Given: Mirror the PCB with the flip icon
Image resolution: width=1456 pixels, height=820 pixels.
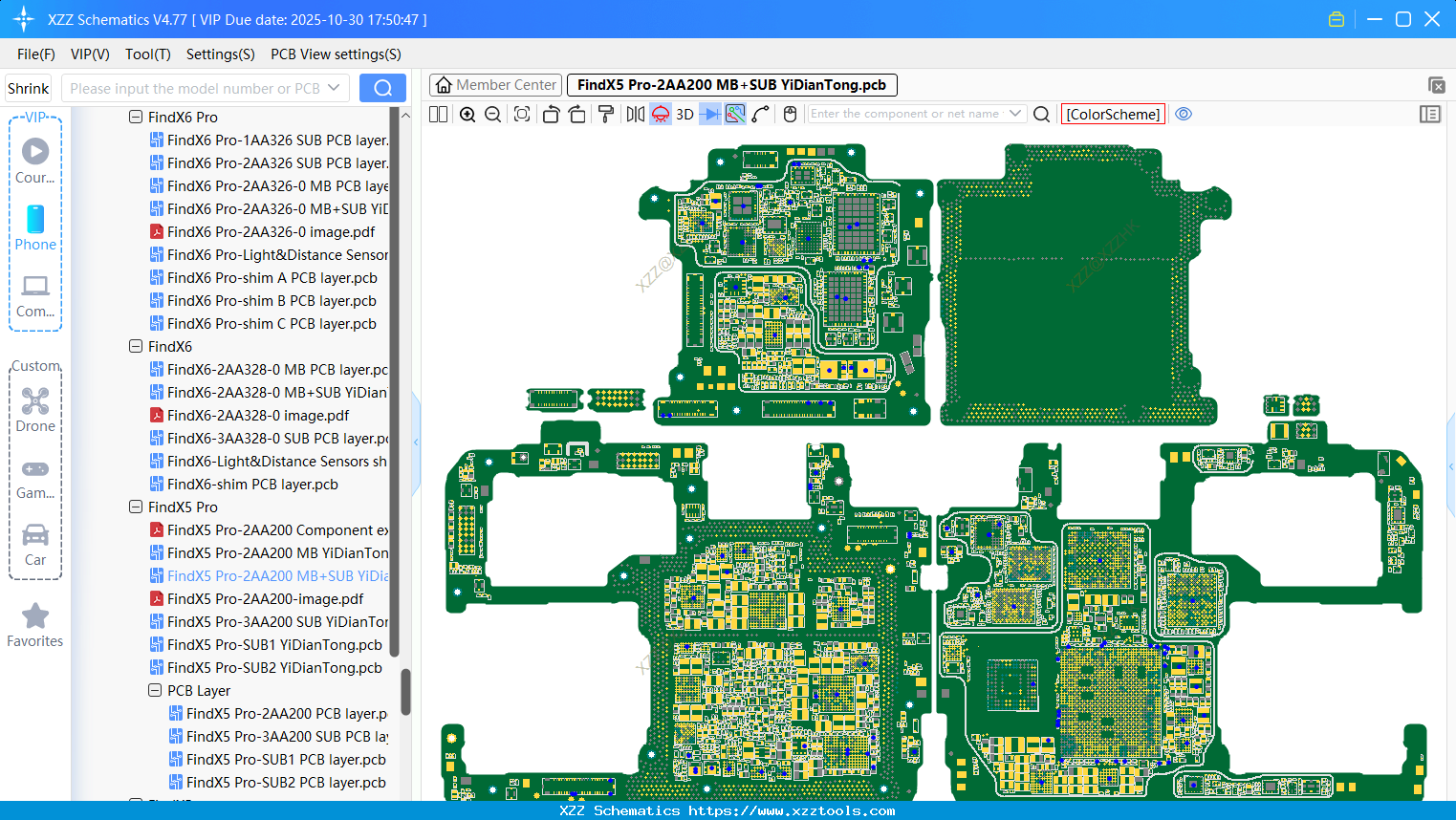Looking at the screenshot, I should coord(636,114).
